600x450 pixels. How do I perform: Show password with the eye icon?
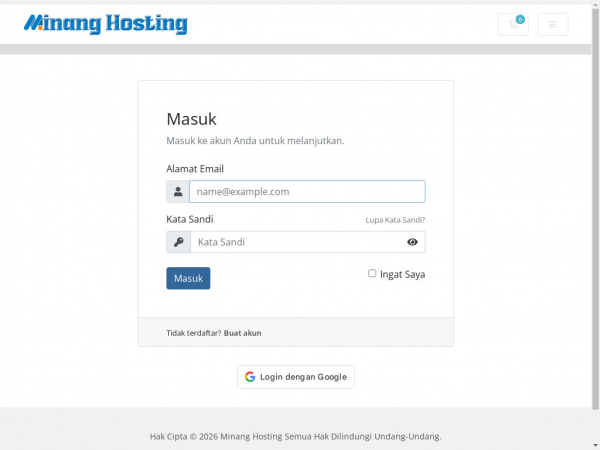pos(412,242)
